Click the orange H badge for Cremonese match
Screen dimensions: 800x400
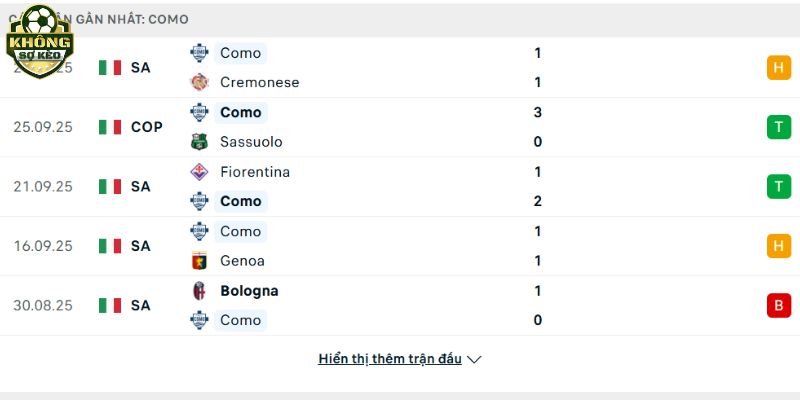pos(778,67)
